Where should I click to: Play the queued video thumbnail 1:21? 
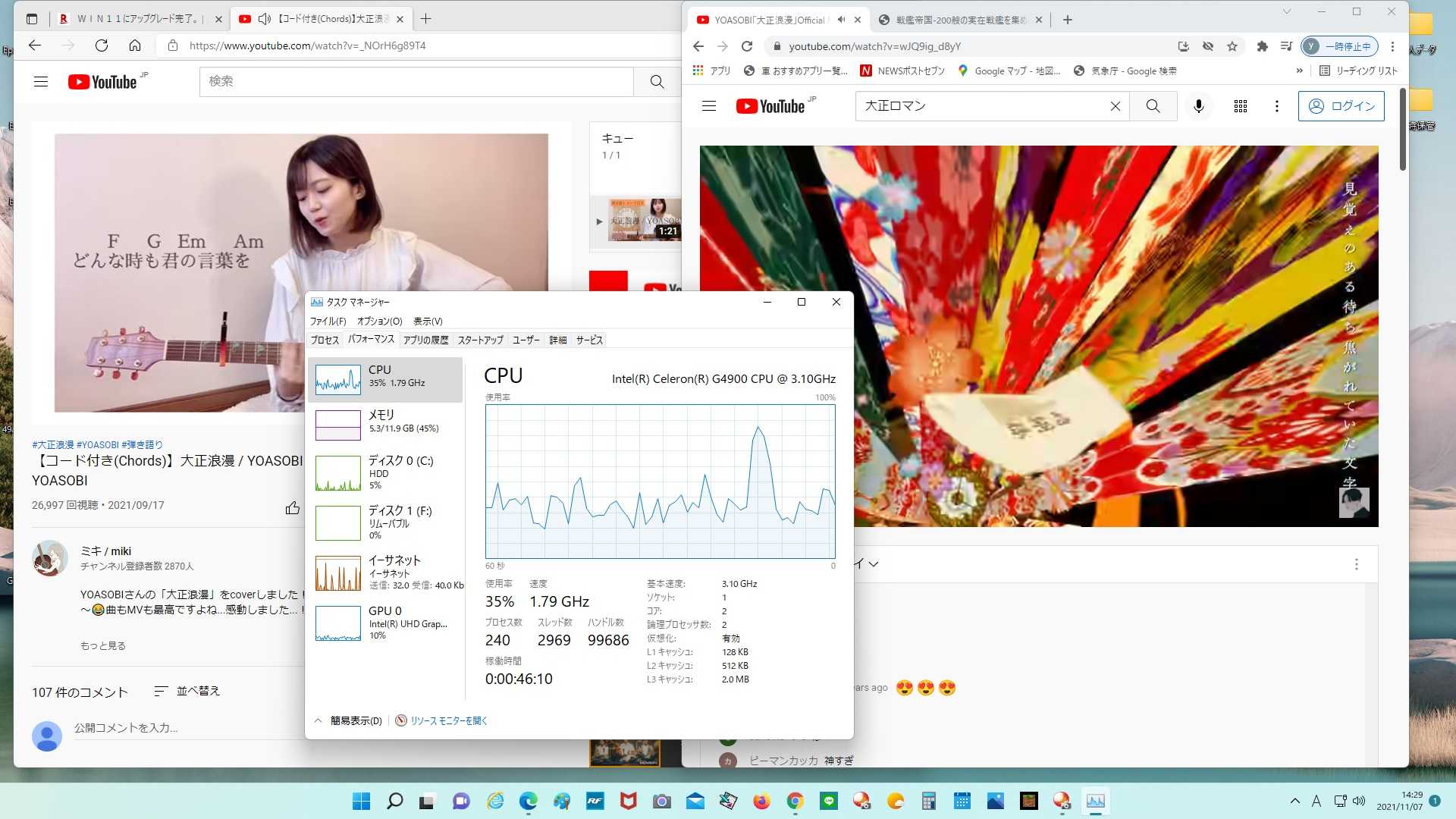click(644, 220)
